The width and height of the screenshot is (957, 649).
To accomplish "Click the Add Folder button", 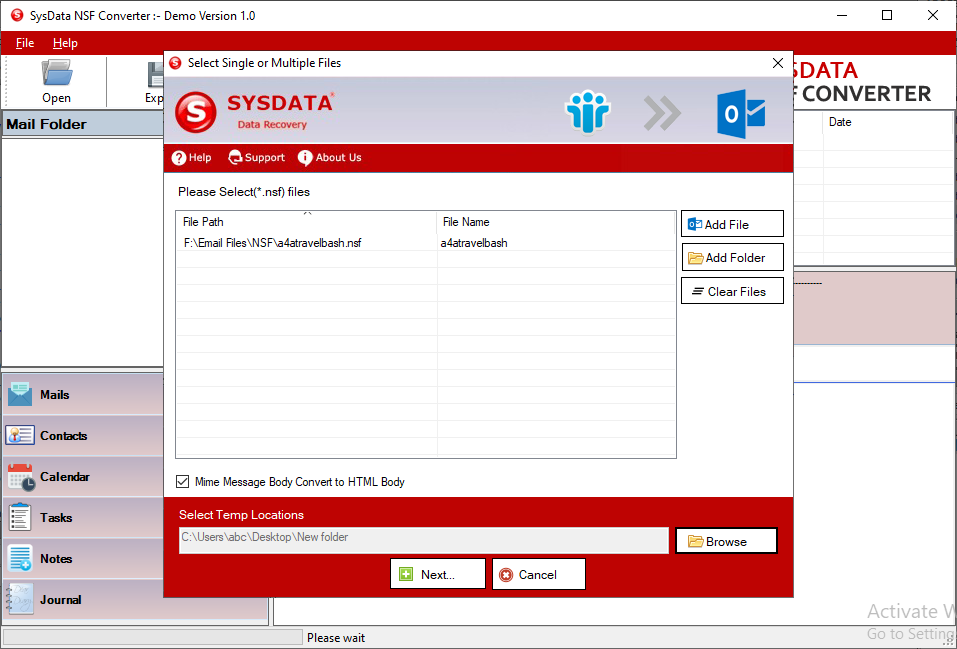I will click(x=732, y=258).
